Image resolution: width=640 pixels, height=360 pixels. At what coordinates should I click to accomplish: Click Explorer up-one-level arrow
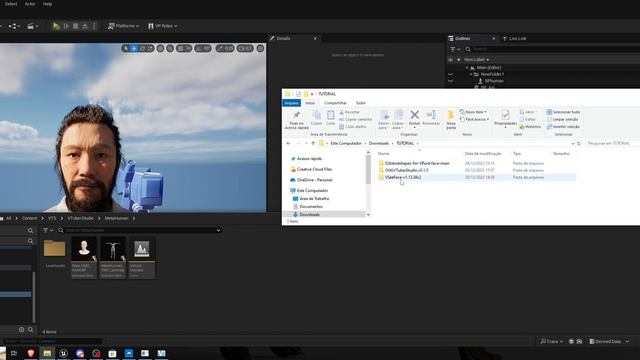click(x=313, y=144)
